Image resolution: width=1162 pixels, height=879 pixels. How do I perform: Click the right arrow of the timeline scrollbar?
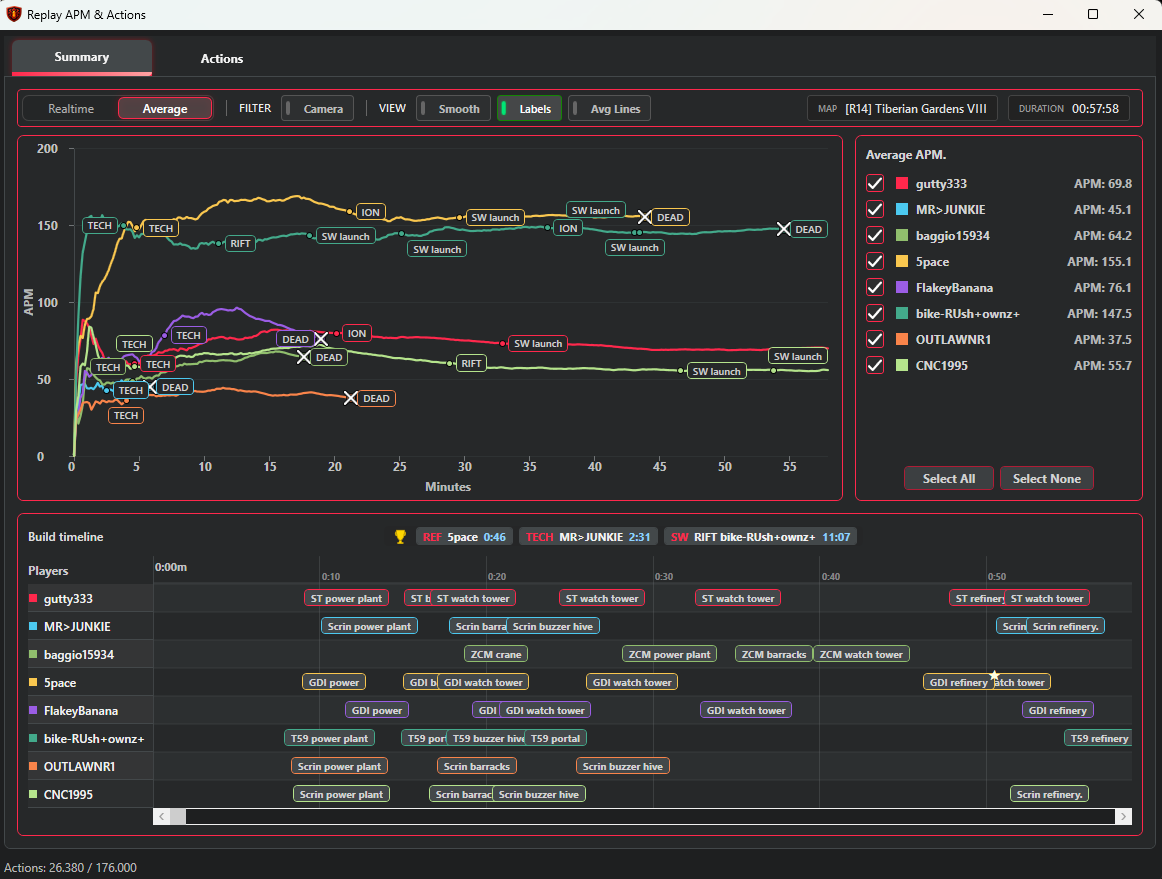tap(1123, 816)
